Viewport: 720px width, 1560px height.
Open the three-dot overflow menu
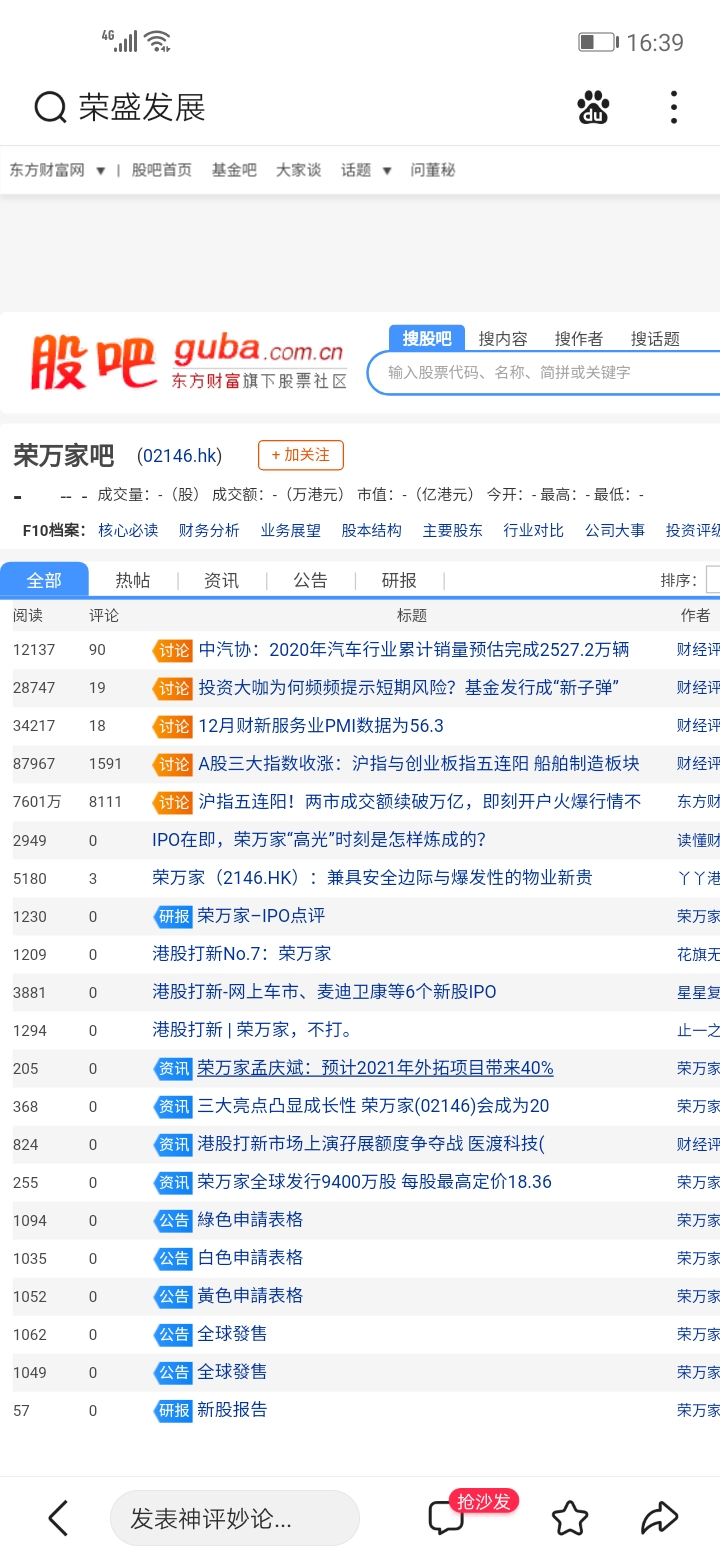(x=674, y=107)
